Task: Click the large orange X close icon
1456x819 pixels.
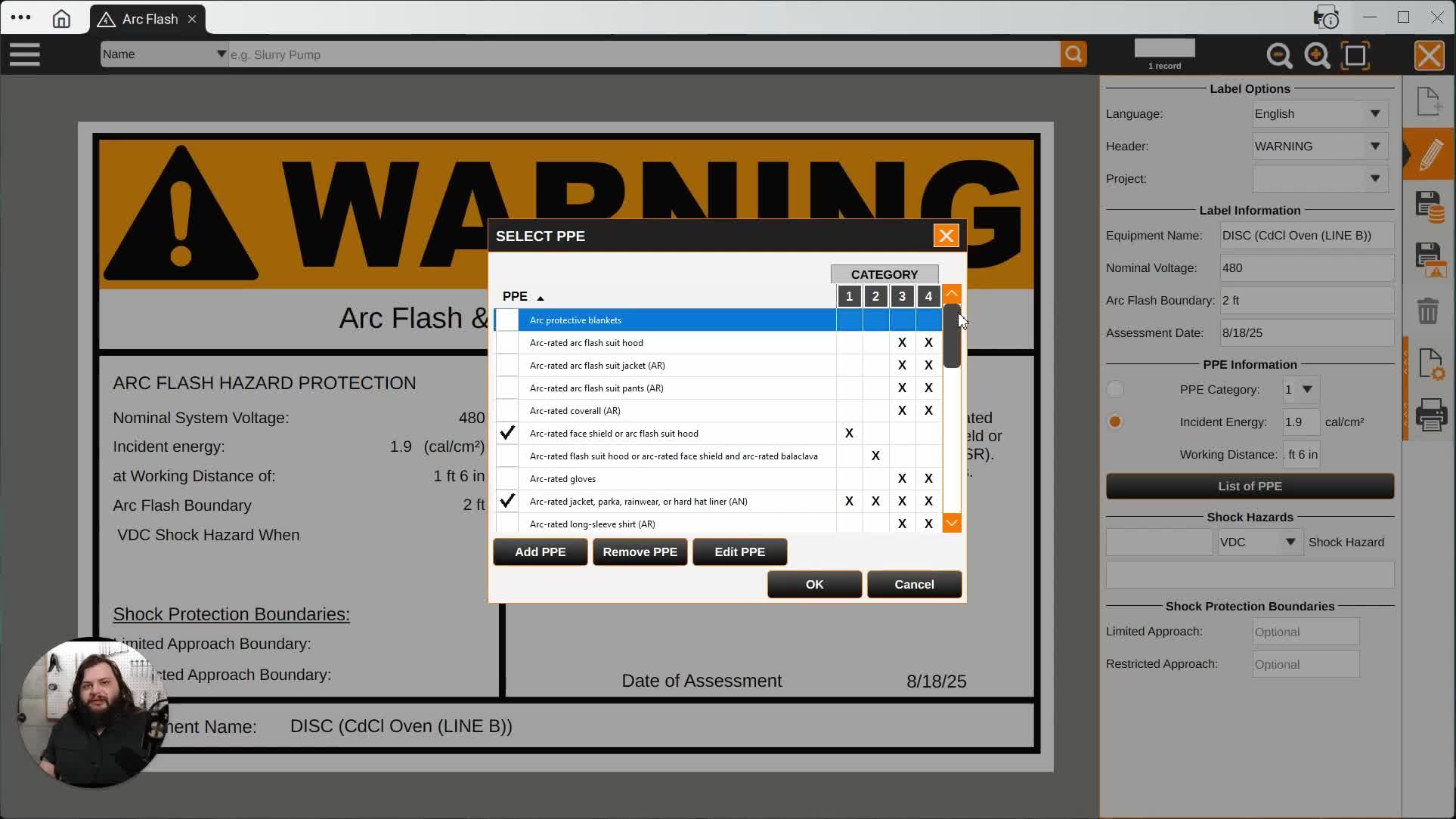Action: click(1429, 55)
